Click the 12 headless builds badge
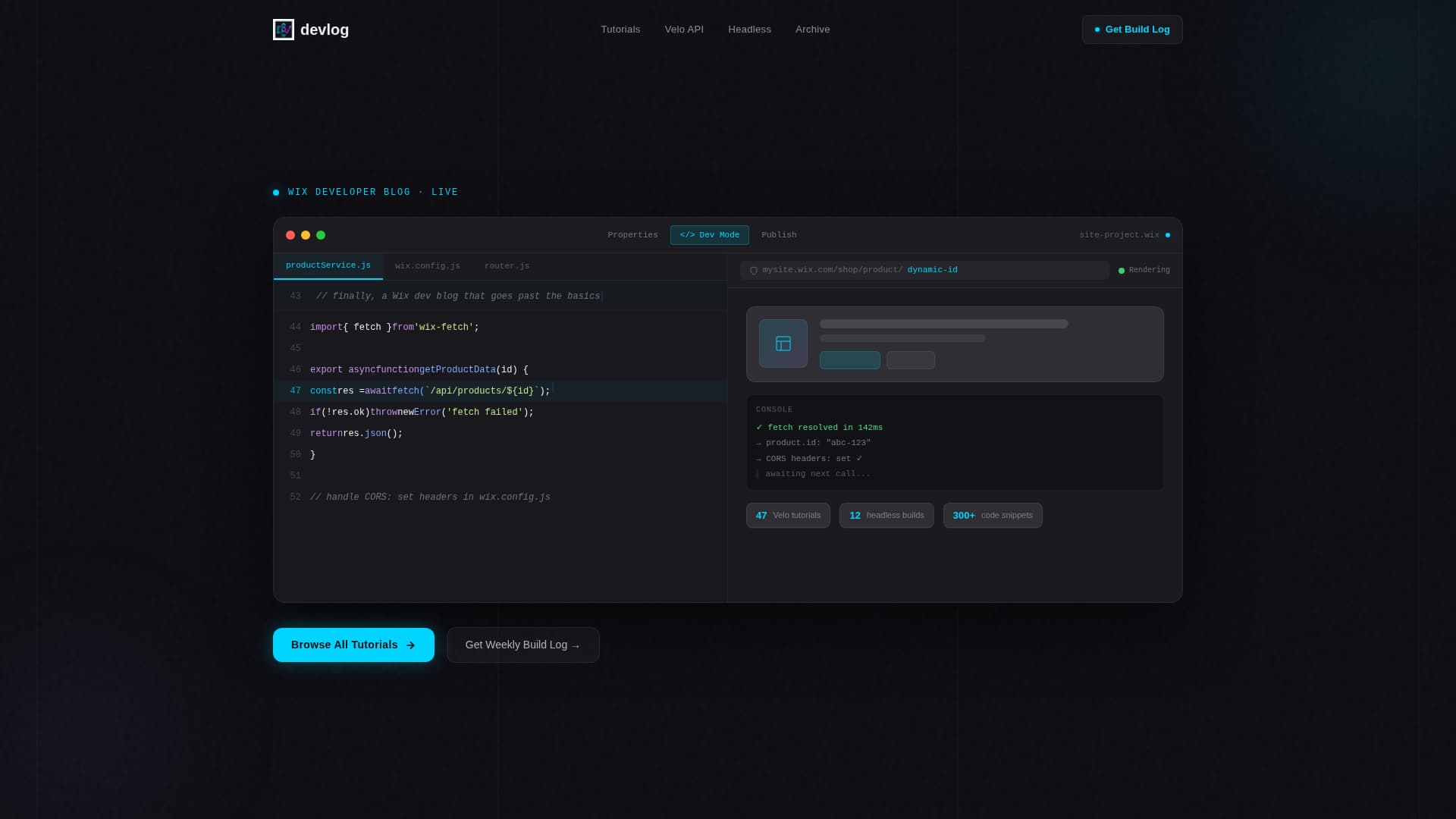The width and height of the screenshot is (1456, 819). [x=886, y=516]
